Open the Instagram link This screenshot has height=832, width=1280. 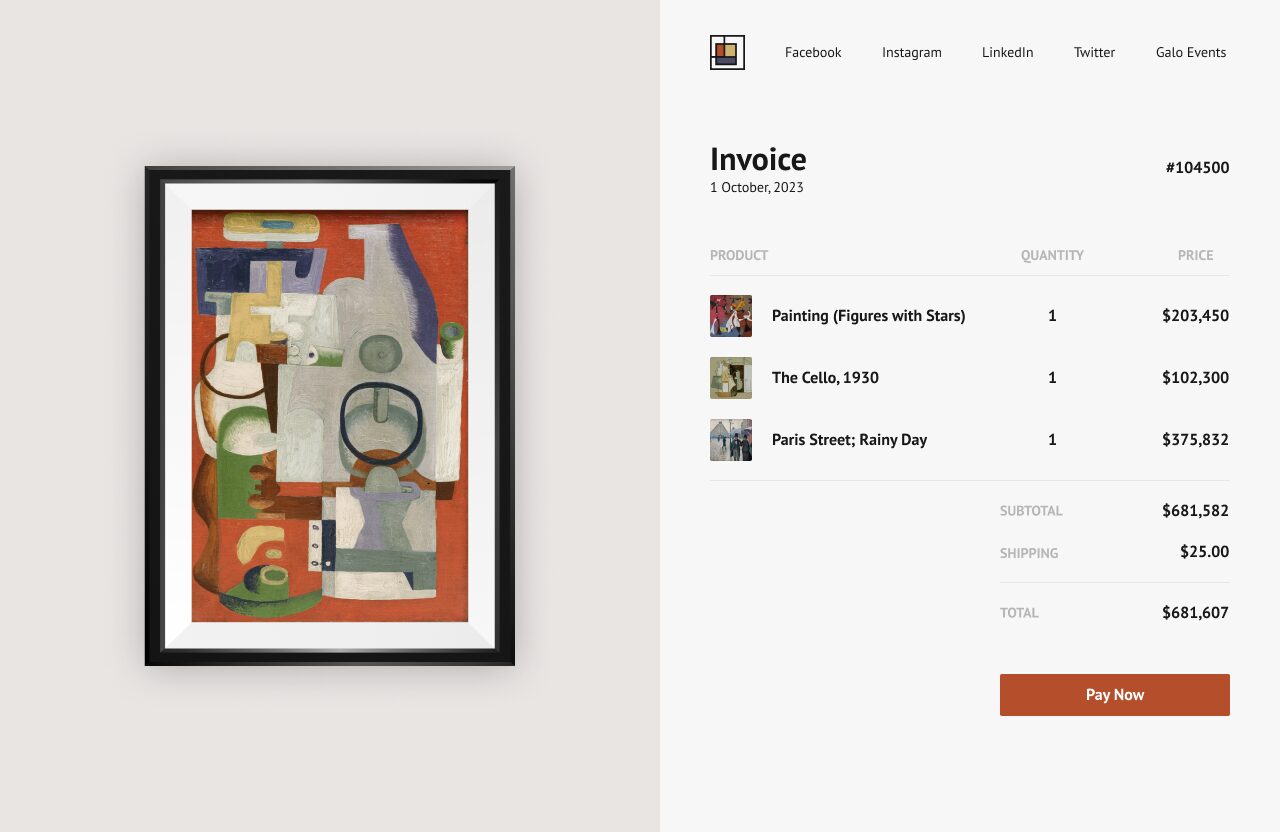click(912, 52)
